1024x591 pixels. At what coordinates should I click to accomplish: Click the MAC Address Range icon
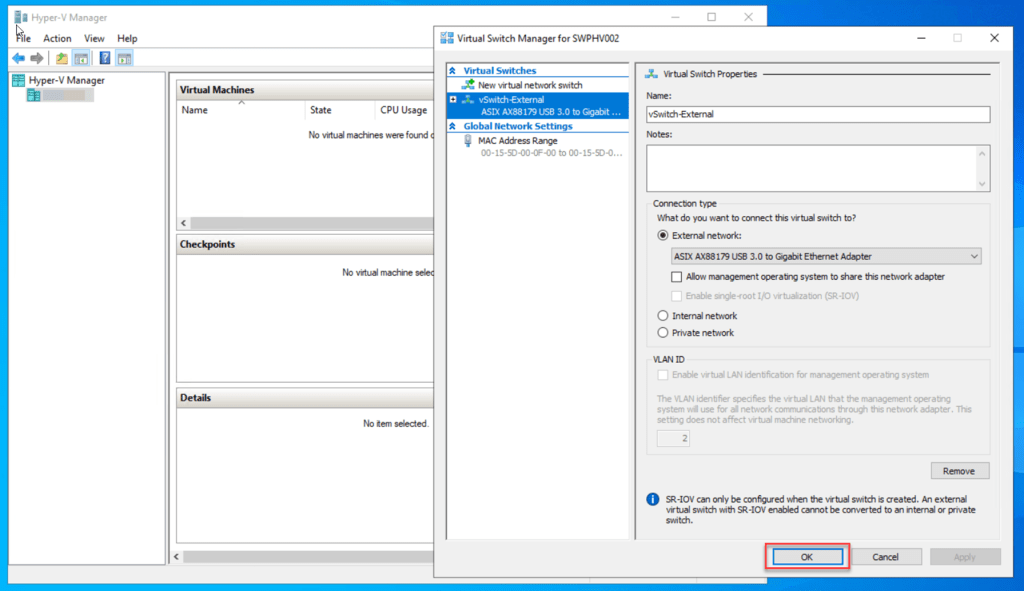[468, 141]
